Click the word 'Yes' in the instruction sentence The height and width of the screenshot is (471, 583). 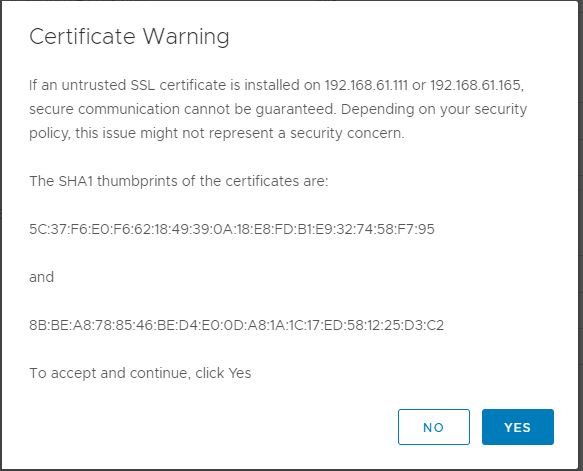240,373
